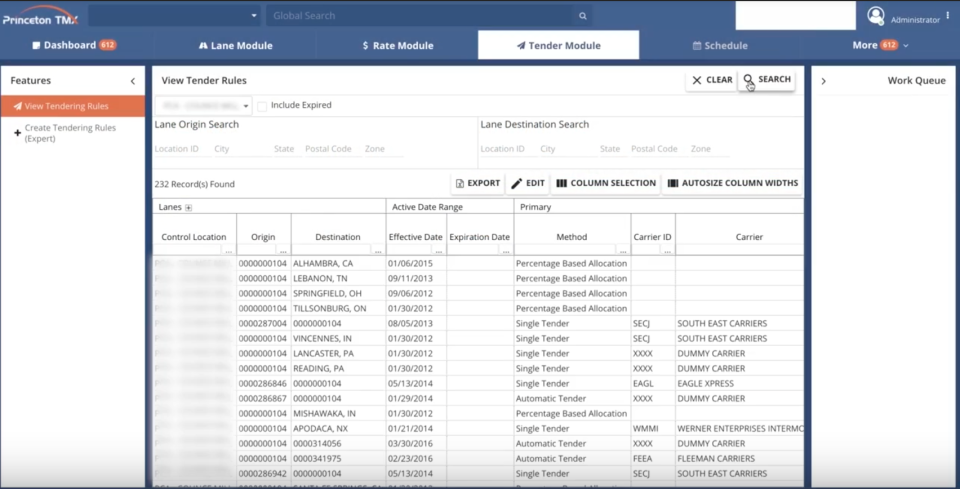Expand the Work Queue panel chevron
Image resolution: width=960 pixels, height=489 pixels.
pos(823,81)
